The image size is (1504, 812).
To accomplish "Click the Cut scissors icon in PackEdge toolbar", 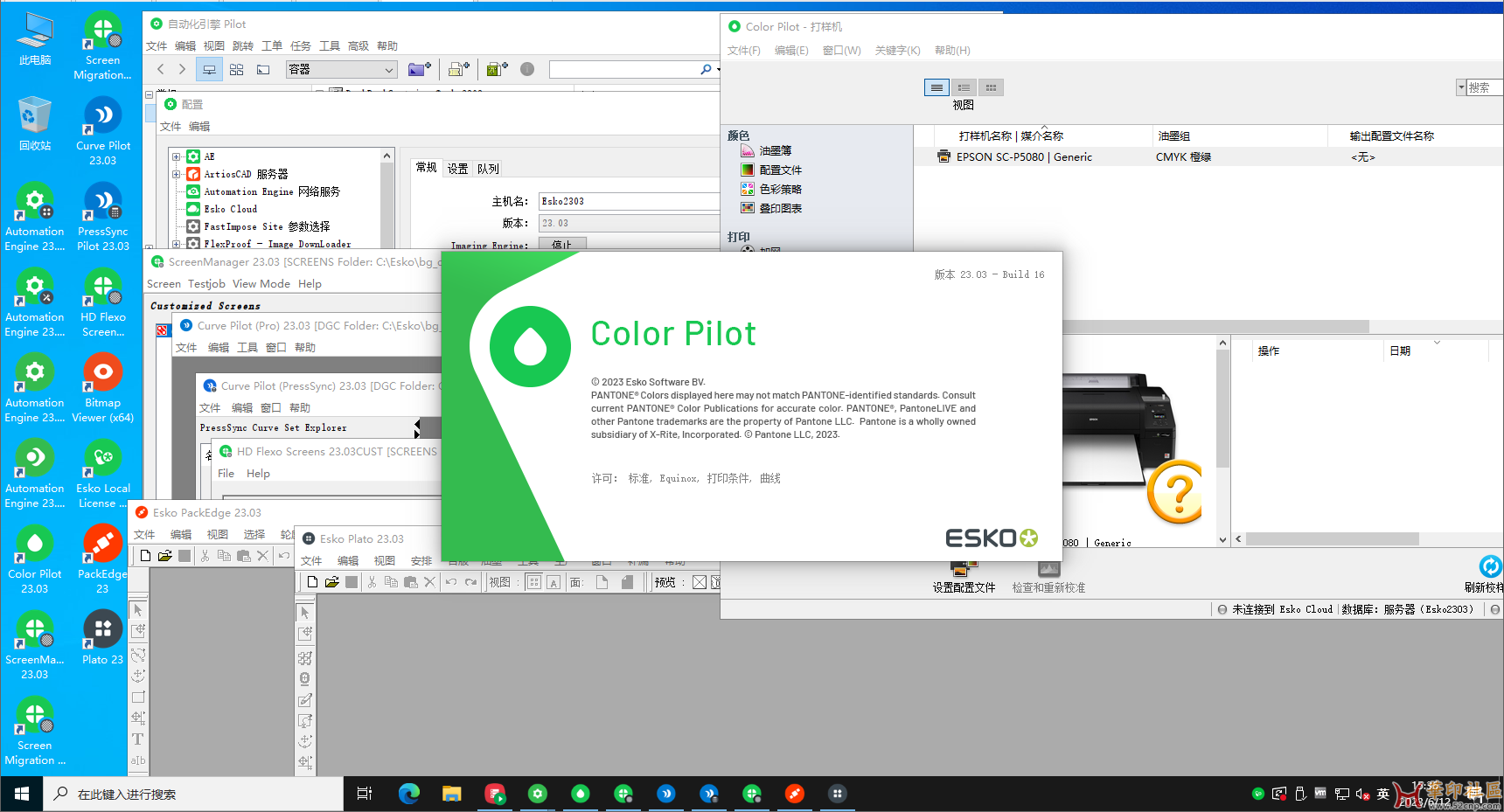I will 205,556.
